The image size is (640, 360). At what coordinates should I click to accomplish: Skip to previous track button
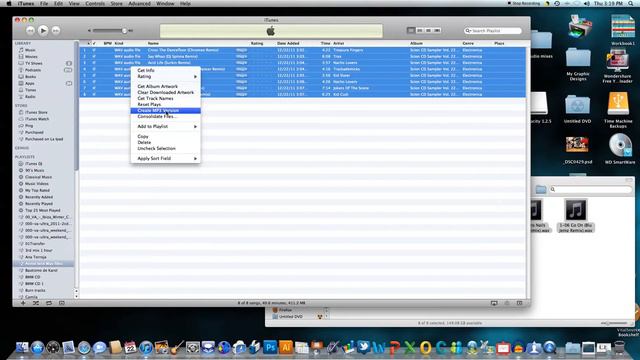tap(30, 30)
